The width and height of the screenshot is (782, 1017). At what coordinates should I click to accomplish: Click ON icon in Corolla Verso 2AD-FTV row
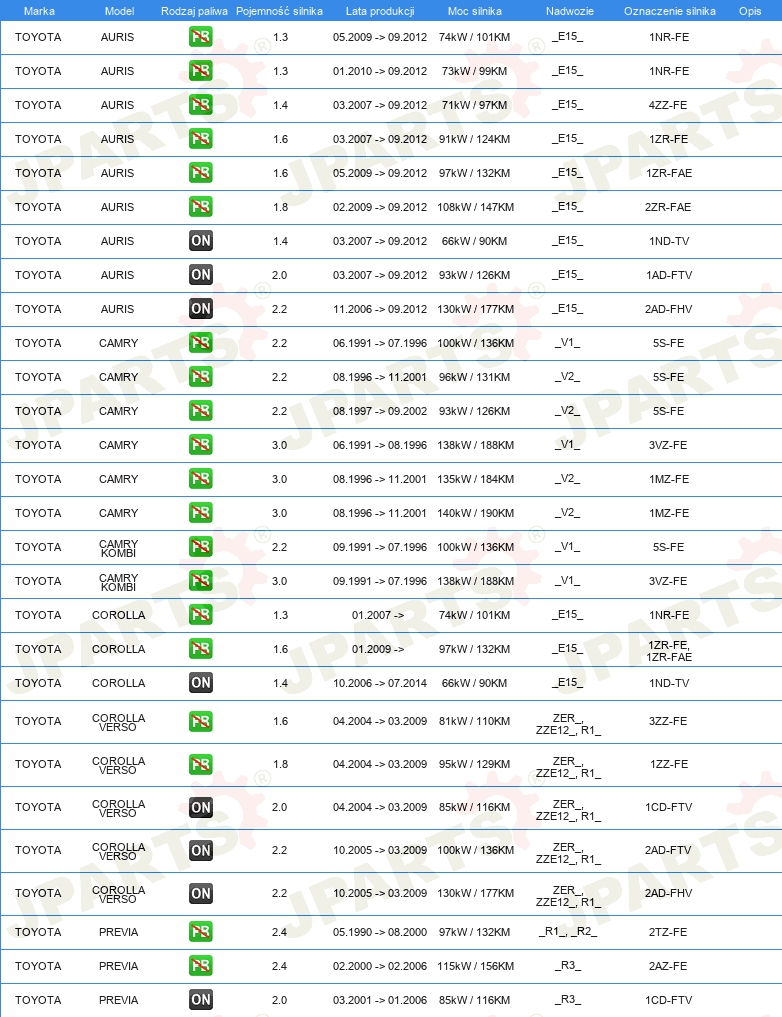point(200,850)
